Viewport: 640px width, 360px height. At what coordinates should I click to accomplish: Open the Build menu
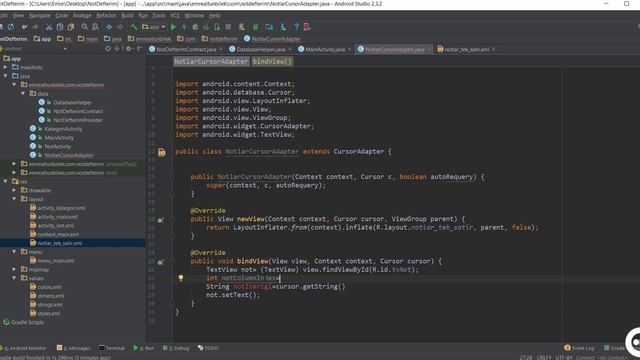[127, 16]
